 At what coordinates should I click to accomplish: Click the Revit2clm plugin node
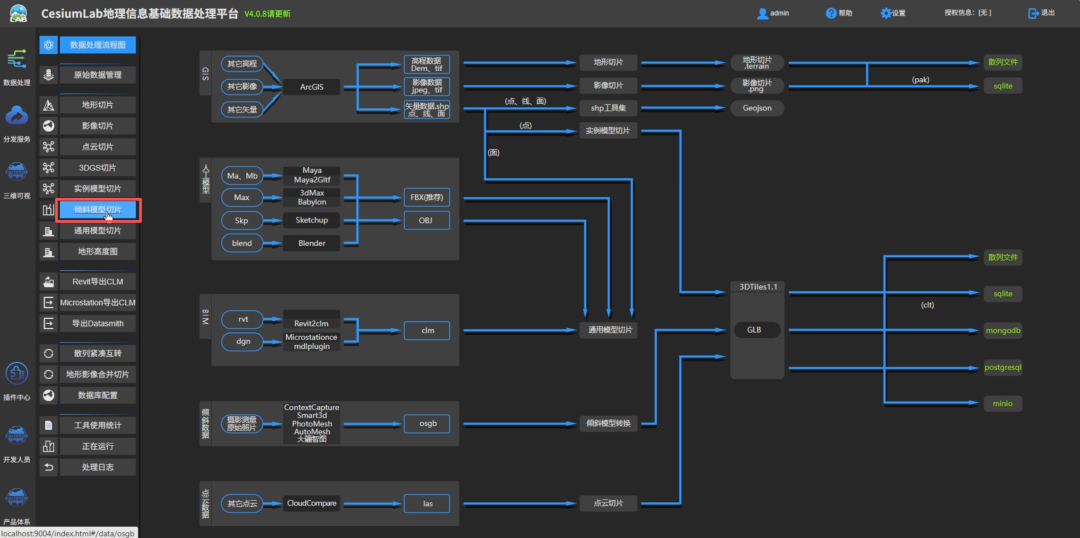[x=311, y=320]
